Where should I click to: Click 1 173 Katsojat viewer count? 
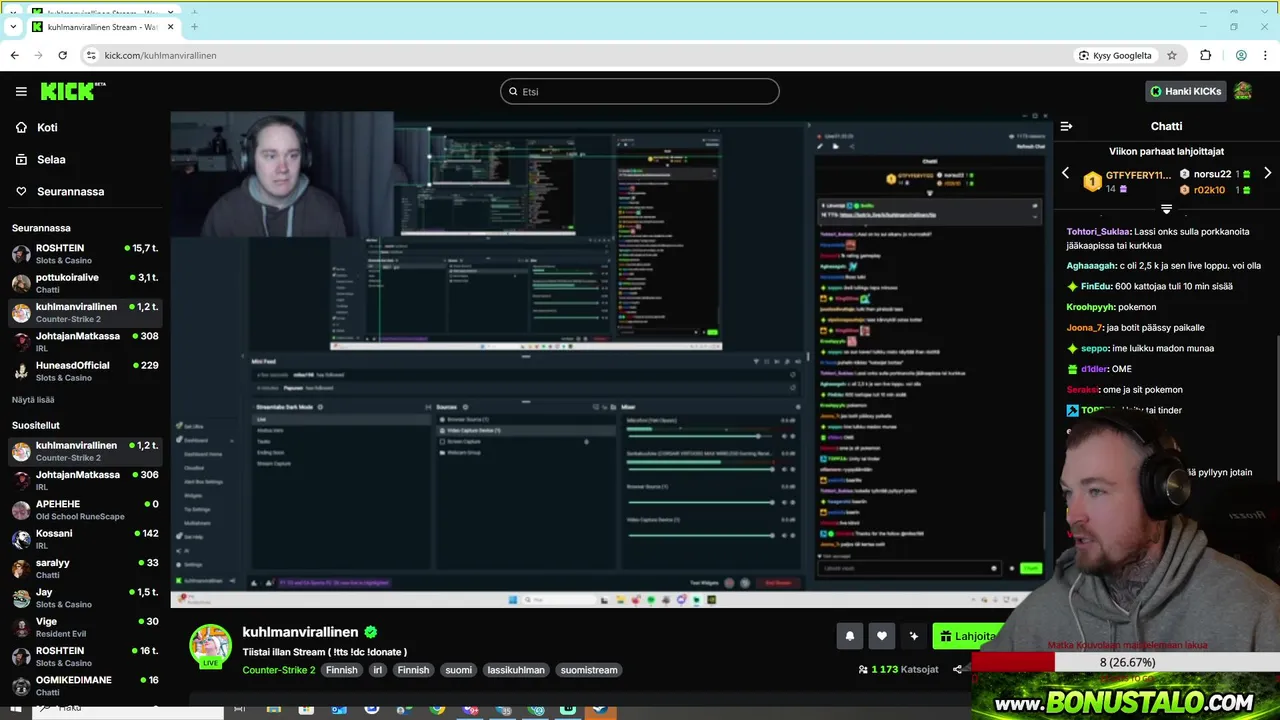[898, 669]
